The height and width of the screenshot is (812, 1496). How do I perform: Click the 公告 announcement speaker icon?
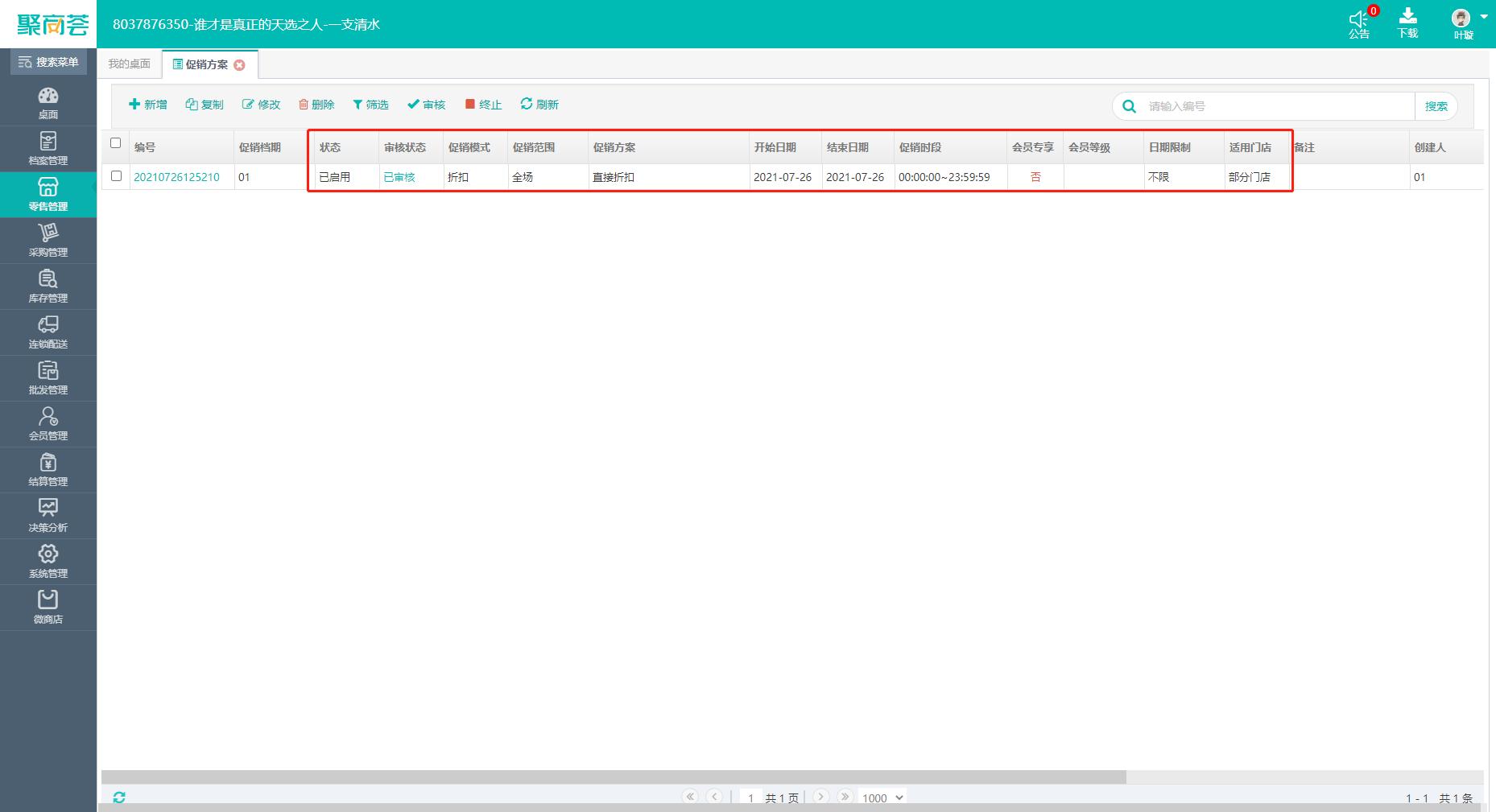pyautogui.click(x=1359, y=19)
